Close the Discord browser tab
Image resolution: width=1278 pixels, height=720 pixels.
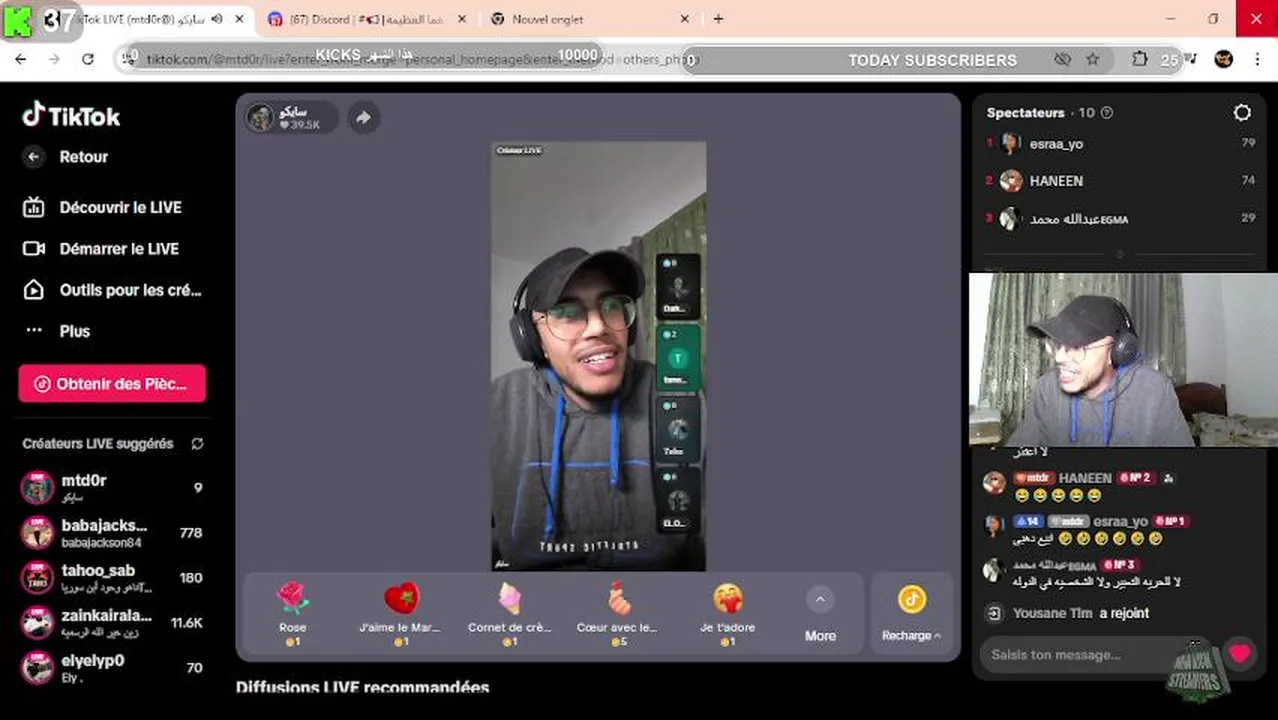[x=461, y=19]
